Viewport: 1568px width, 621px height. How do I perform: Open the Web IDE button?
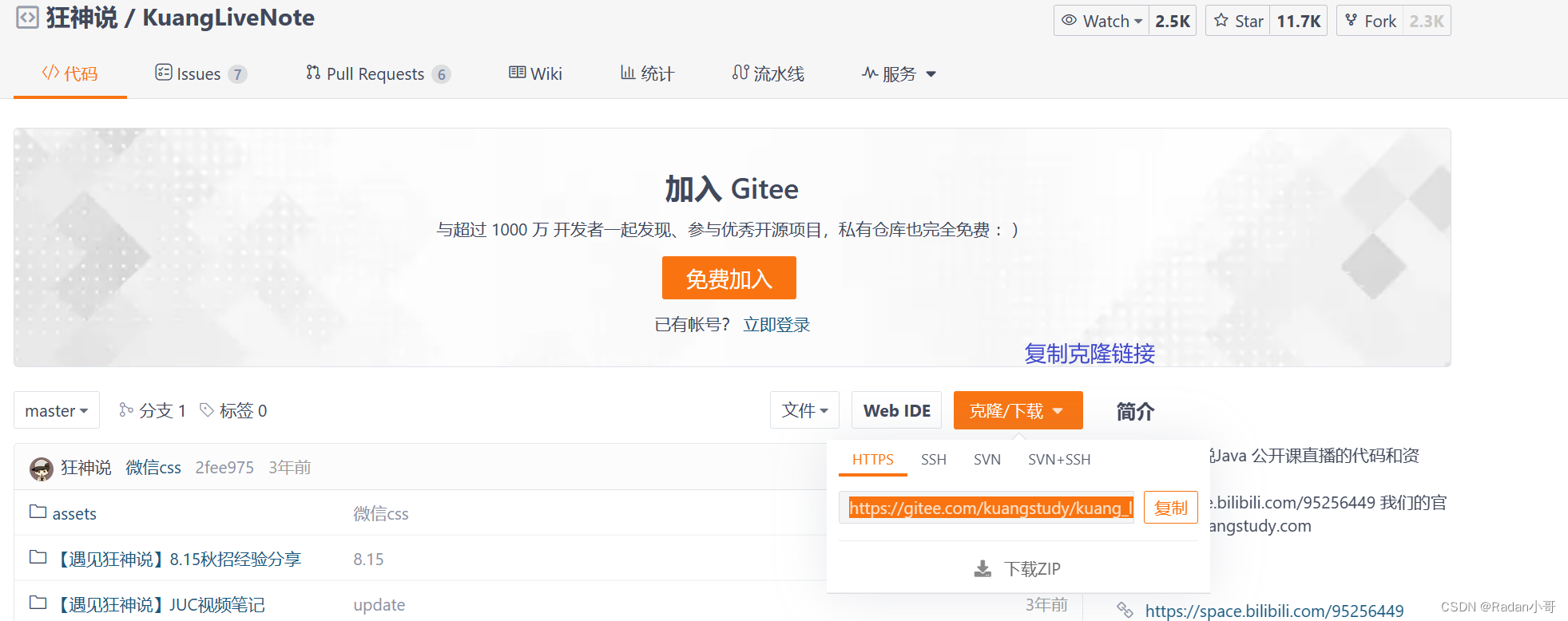(x=896, y=410)
